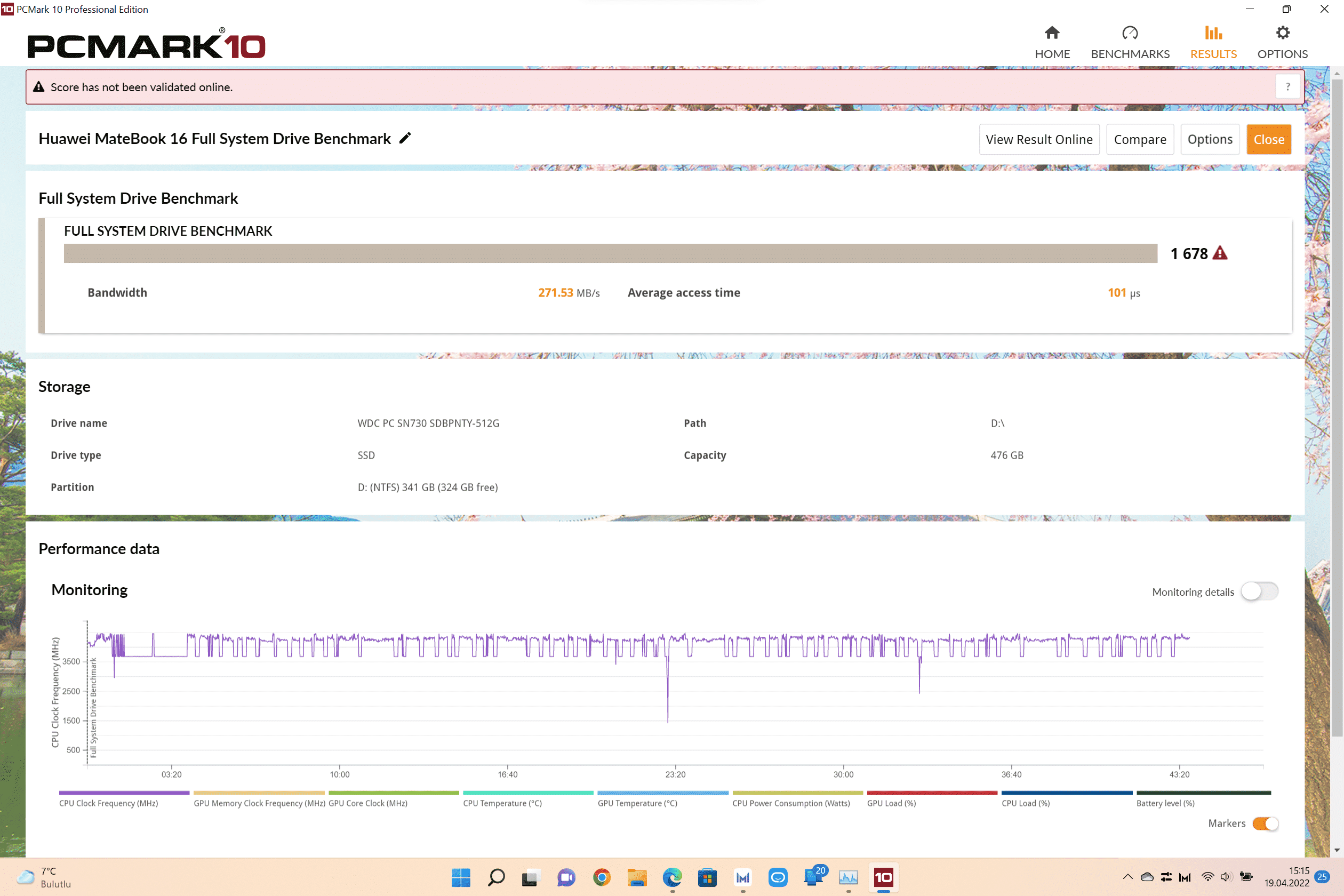Viewport: 1344px width, 896px height.
Task: Turn off the Markers toggle
Action: tap(1265, 823)
